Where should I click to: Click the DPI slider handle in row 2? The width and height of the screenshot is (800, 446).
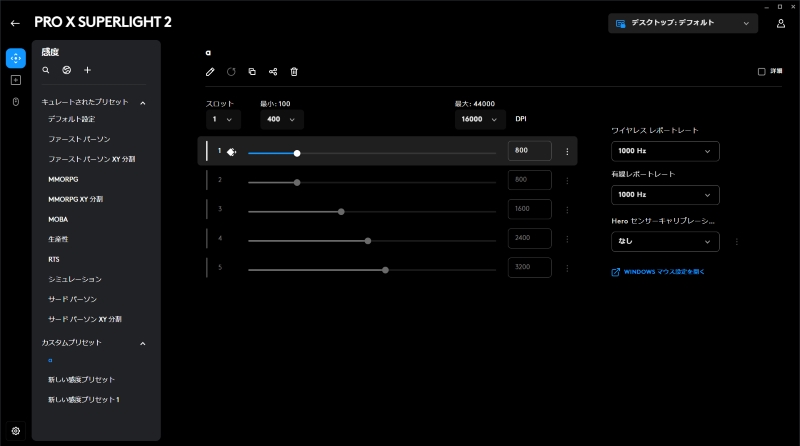pos(297,183)
